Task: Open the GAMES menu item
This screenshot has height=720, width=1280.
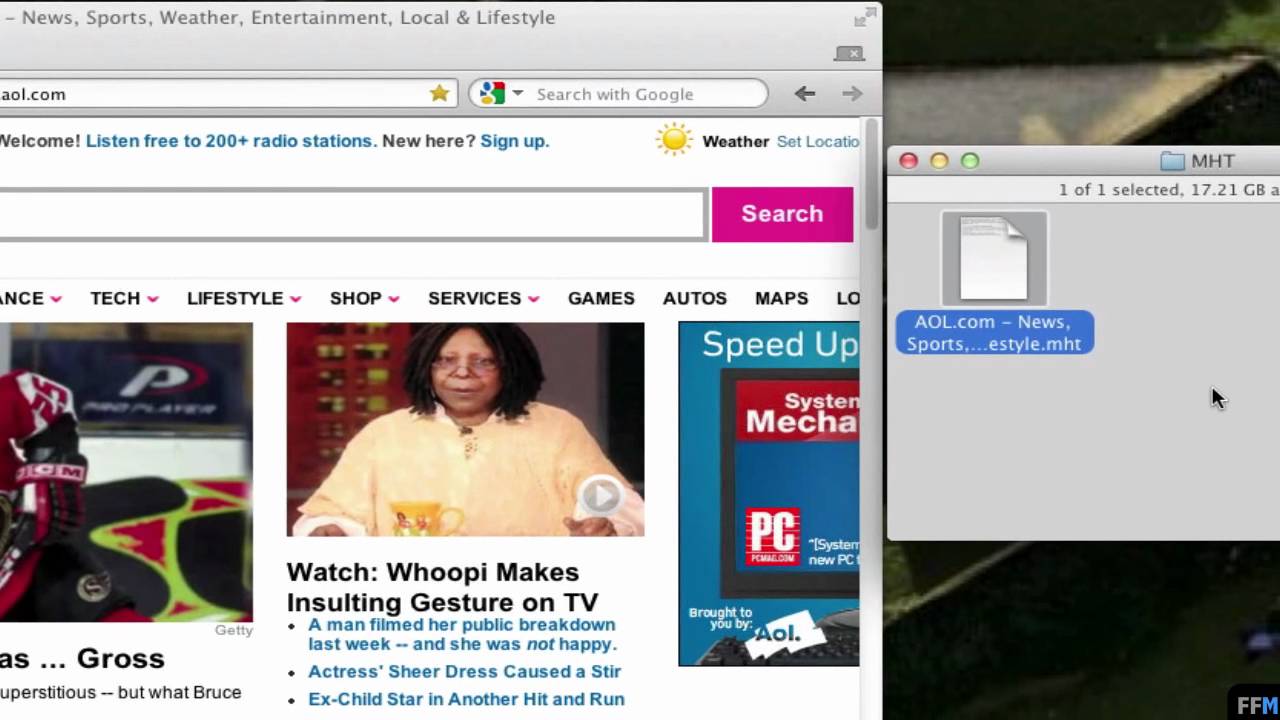Action: pyautogui.click(x=601, y=298)
